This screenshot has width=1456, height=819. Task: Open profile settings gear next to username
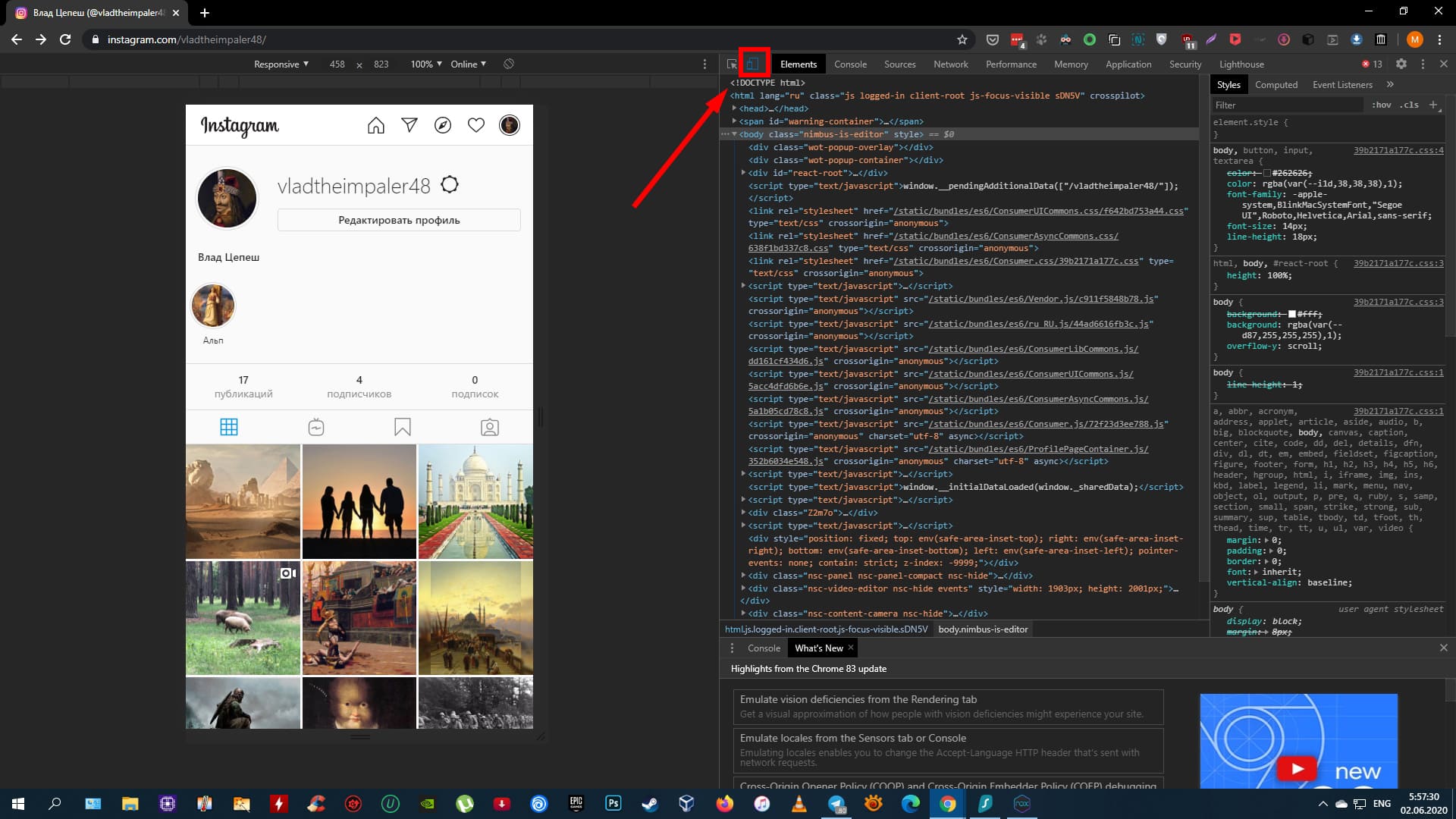click(450, 184)
